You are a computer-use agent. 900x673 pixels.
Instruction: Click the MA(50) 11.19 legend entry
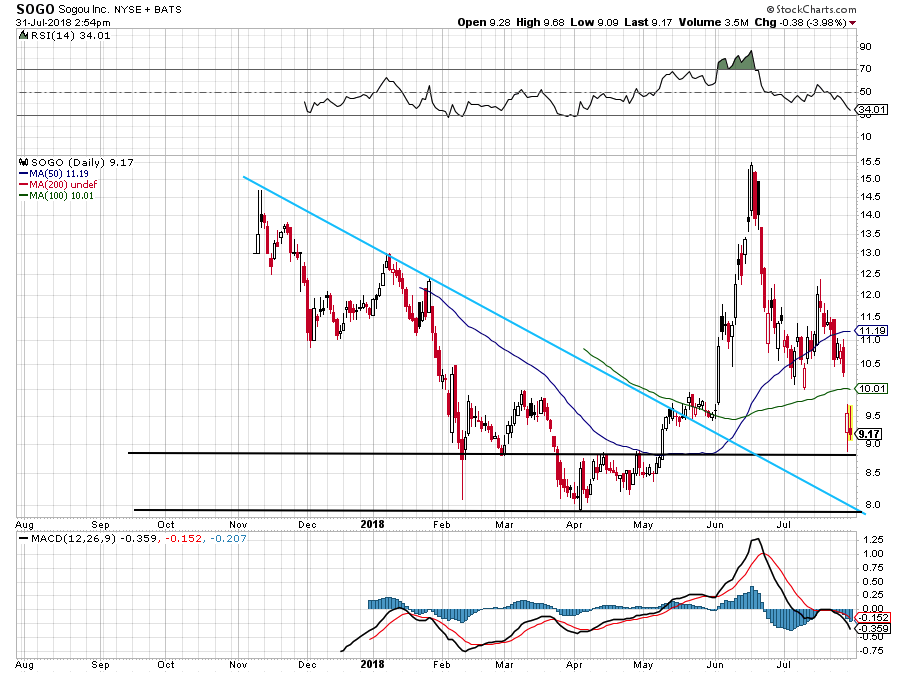click(54, 173)
